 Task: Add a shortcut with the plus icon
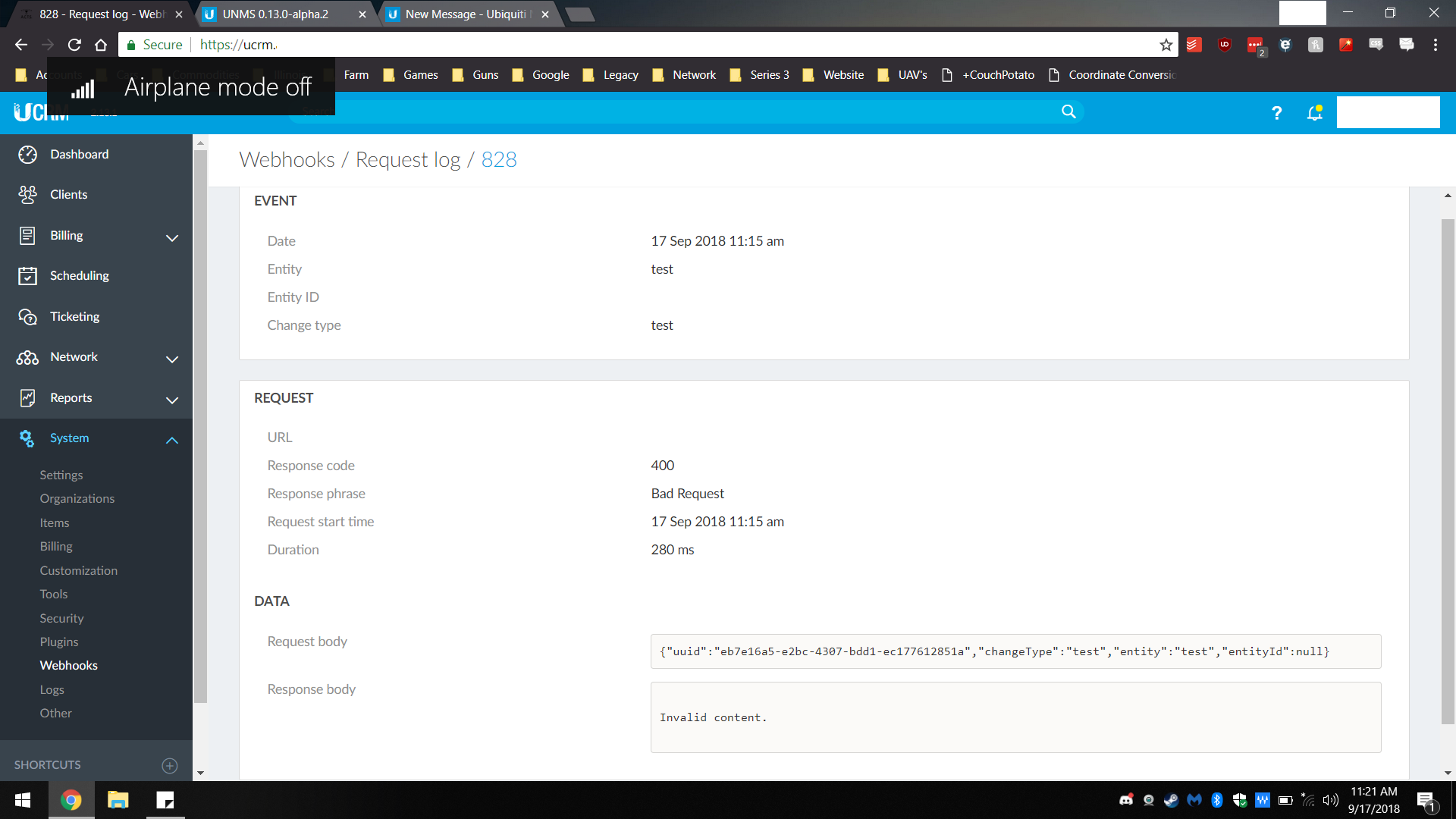click(x=170, y=765)
